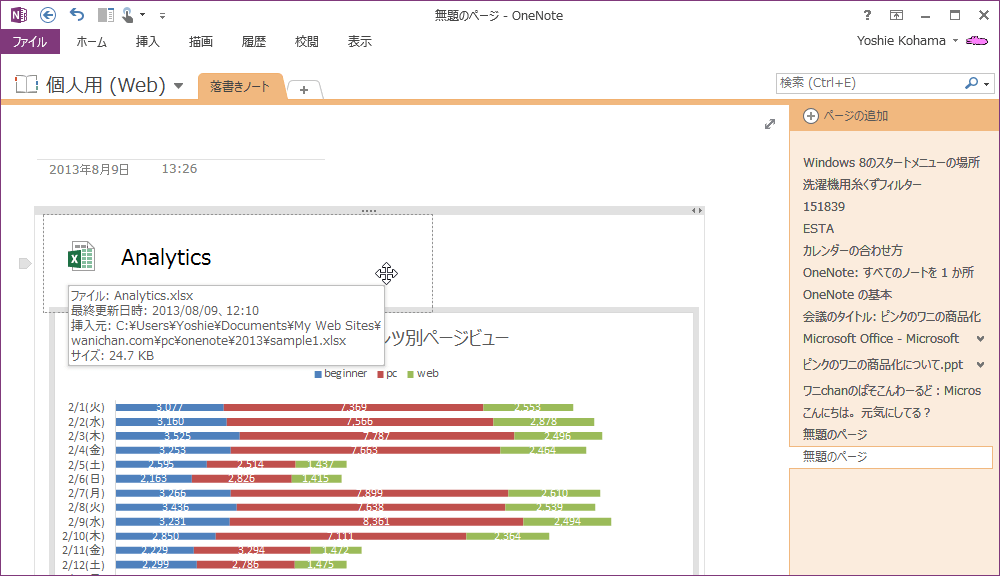Screen dimensions: 1000x576
Task: Click the blue beginner legend swatch
Action: tap(318, 374)
